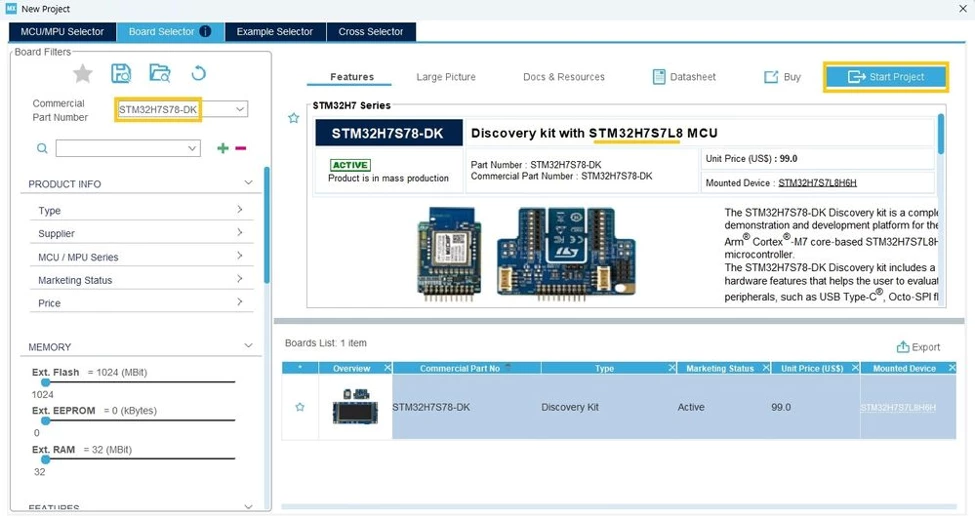Click the Ext. Flash slider handle
The image size is (975, 518).
[45, 382]
